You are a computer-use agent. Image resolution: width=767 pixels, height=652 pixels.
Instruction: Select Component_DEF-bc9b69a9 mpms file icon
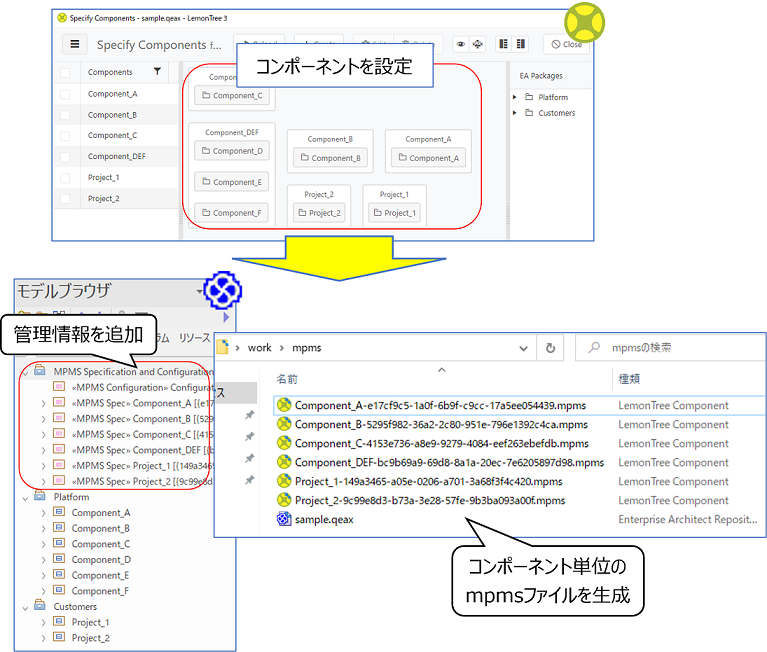click(284, 462)
